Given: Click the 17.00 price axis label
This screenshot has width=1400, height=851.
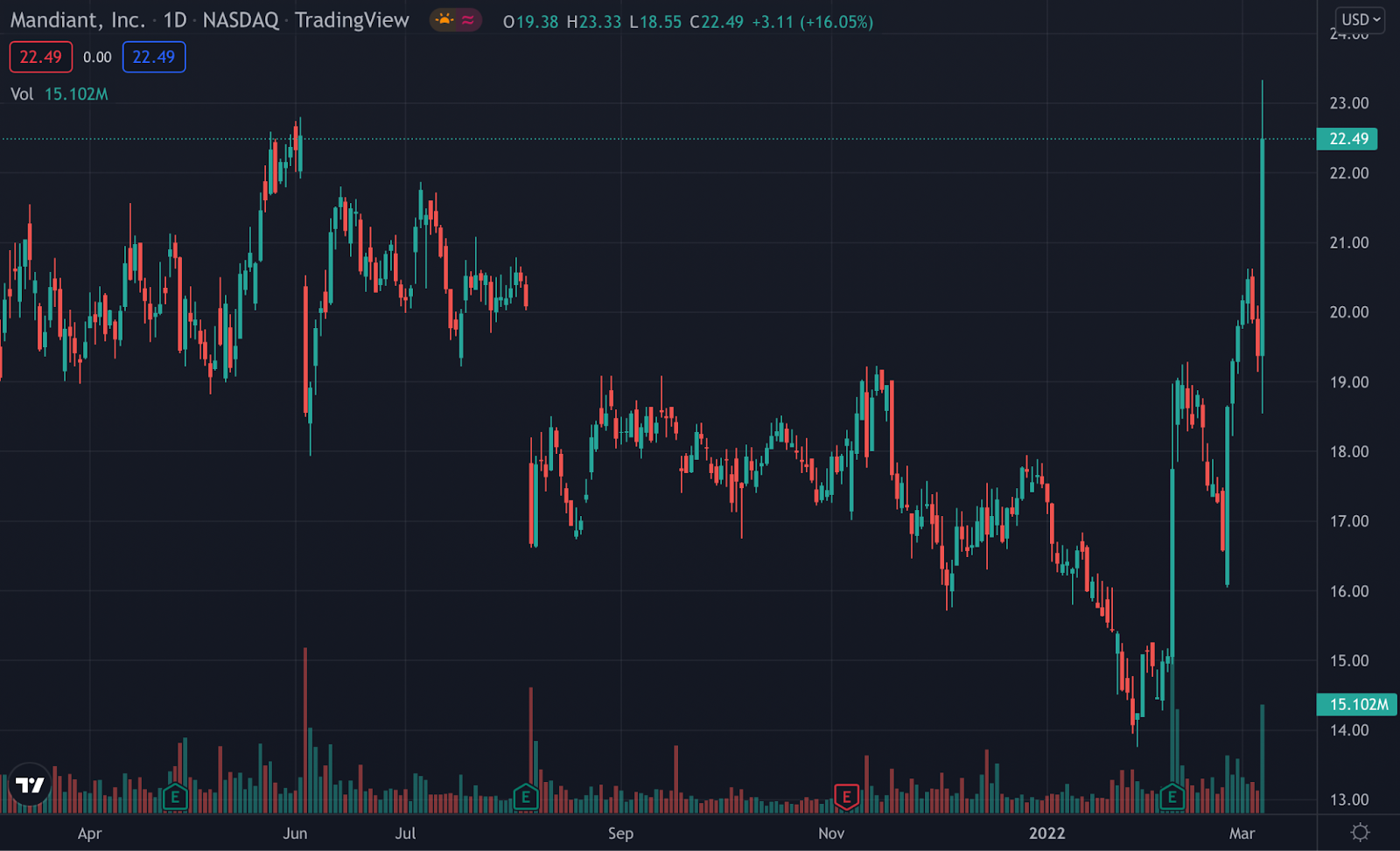Looking at the screenshot, I should pos(1349,521).
